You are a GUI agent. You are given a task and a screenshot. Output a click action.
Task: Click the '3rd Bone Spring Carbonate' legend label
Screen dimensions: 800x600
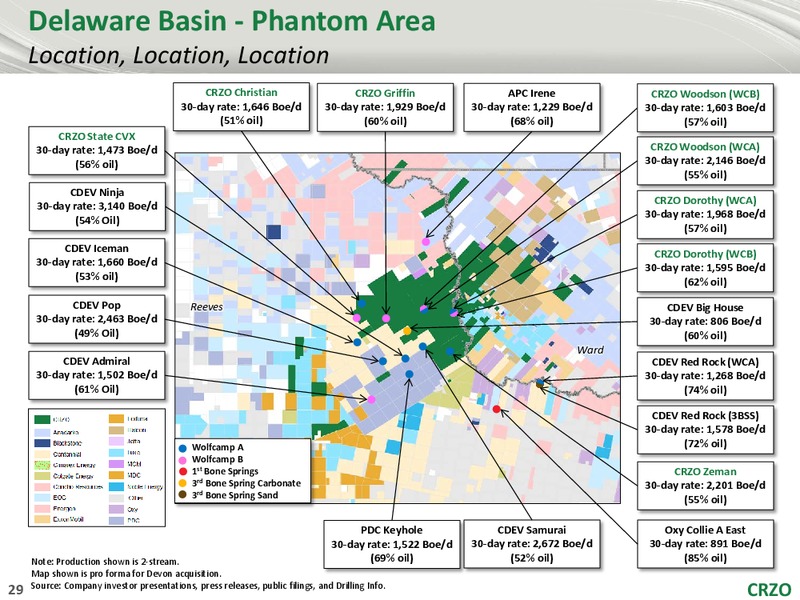246,483
